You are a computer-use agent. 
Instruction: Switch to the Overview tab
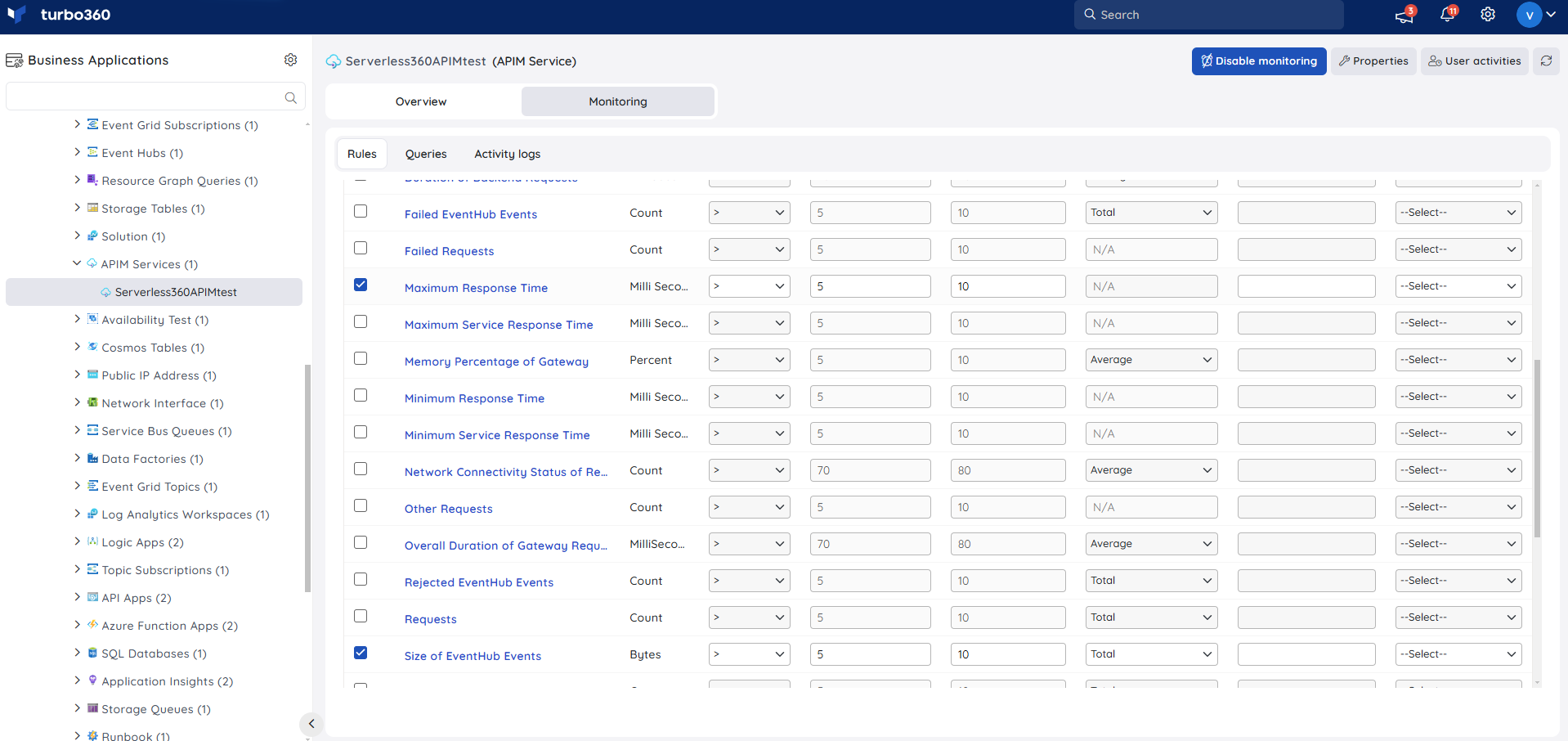(x=421, y=101)
